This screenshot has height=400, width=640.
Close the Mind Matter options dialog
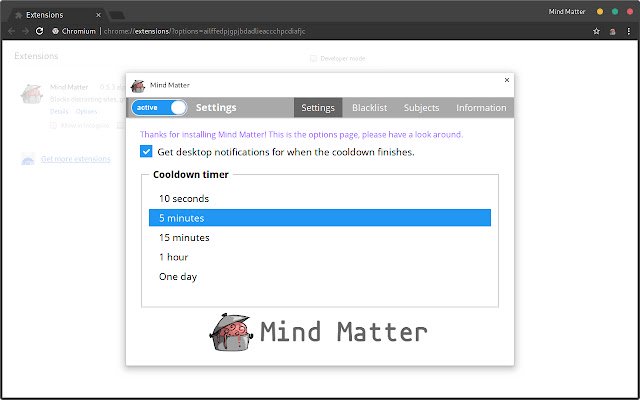coord(507,80)
